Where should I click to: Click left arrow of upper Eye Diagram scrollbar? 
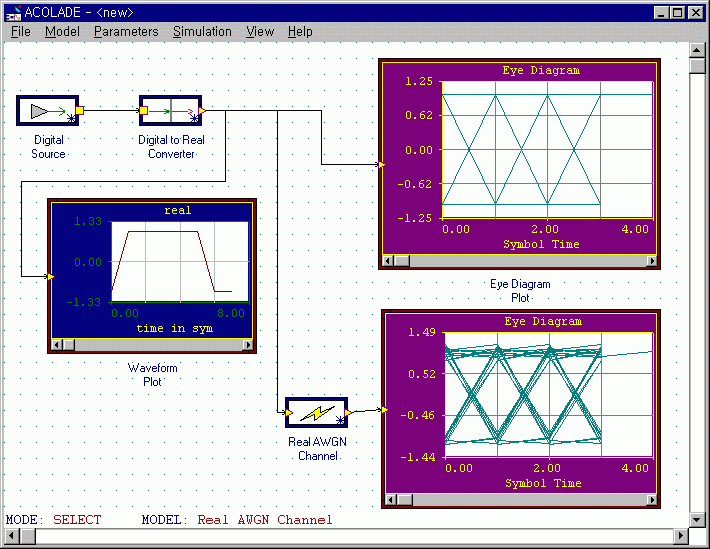click(x=391, y=260)
